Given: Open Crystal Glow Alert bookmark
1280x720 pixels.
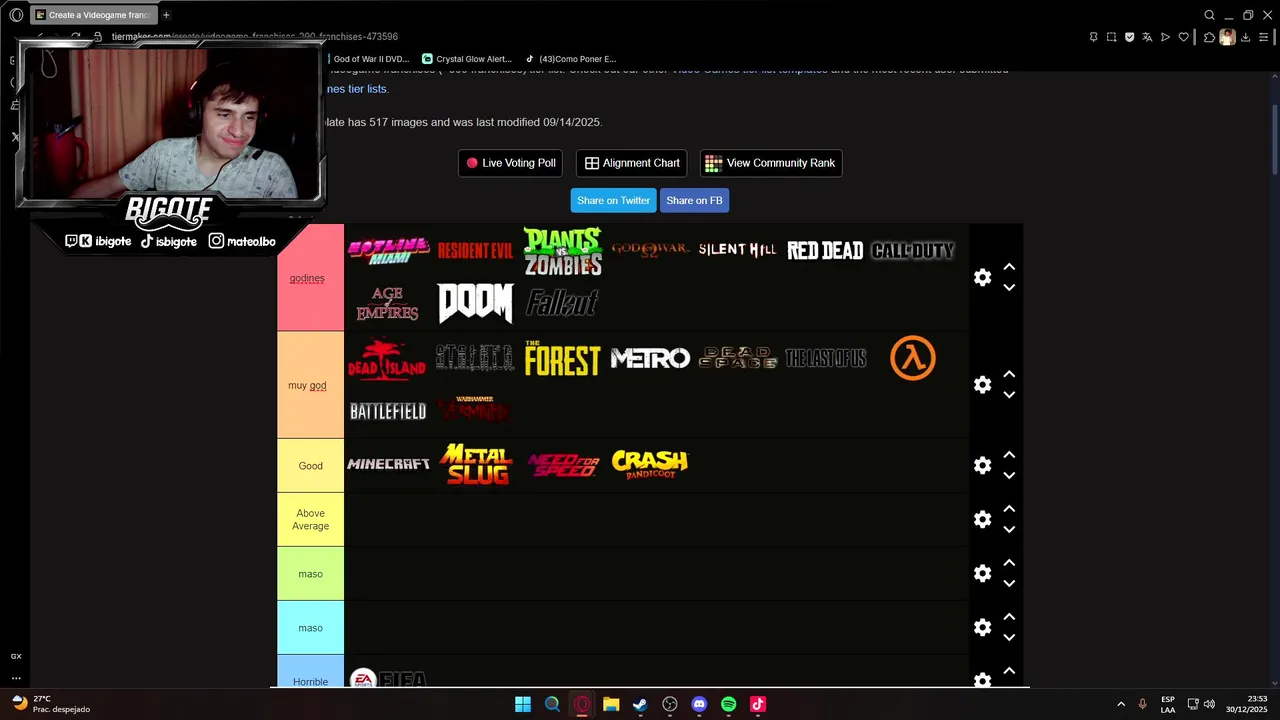Looking at the screenshot, I should click(x=467, y=59).
